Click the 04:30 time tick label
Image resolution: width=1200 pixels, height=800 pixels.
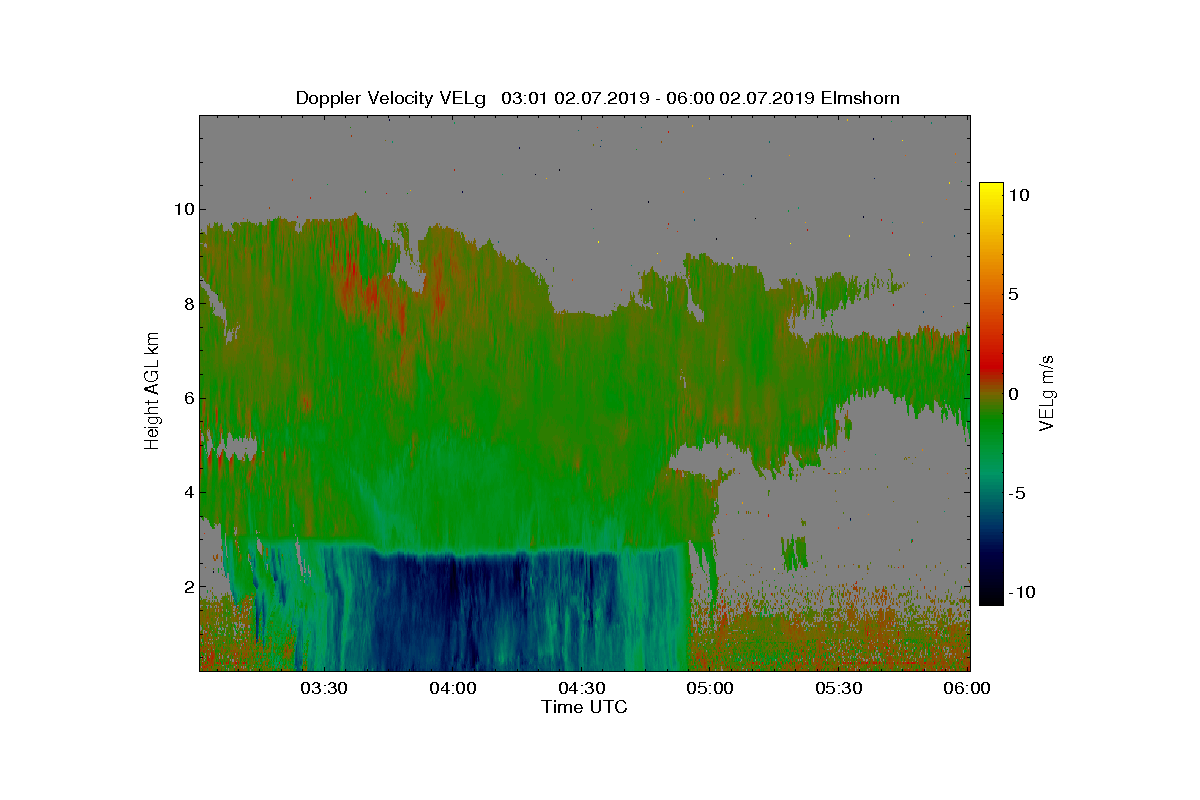point(582,689)
